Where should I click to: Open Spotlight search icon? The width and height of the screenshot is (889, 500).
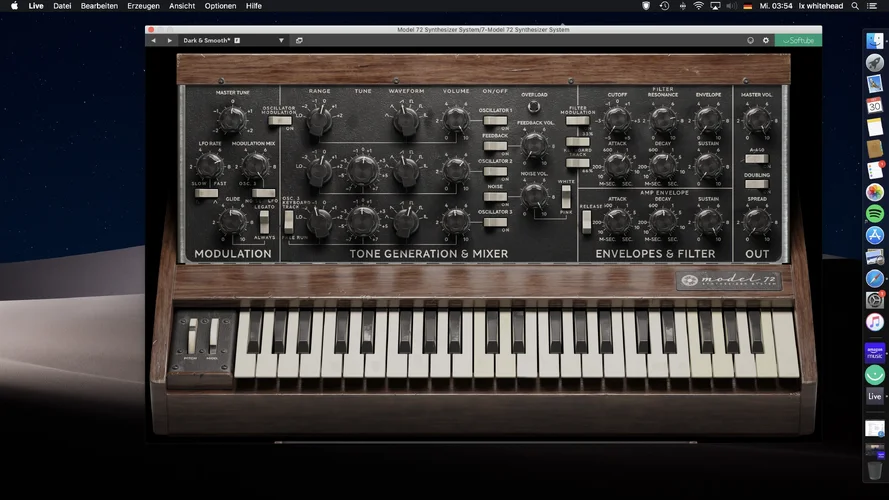(x=855, y=6)
